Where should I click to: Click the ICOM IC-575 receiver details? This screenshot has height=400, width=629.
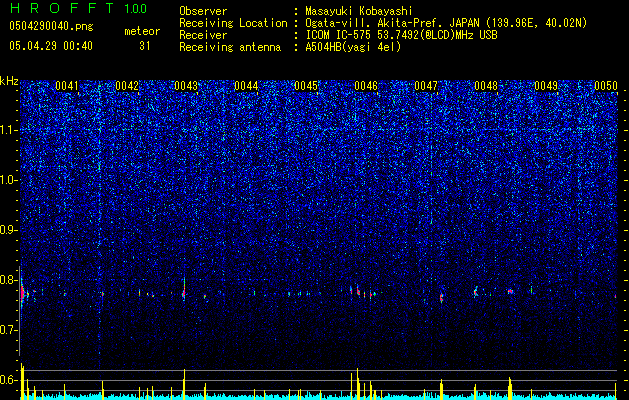click(x=401, y=35)
